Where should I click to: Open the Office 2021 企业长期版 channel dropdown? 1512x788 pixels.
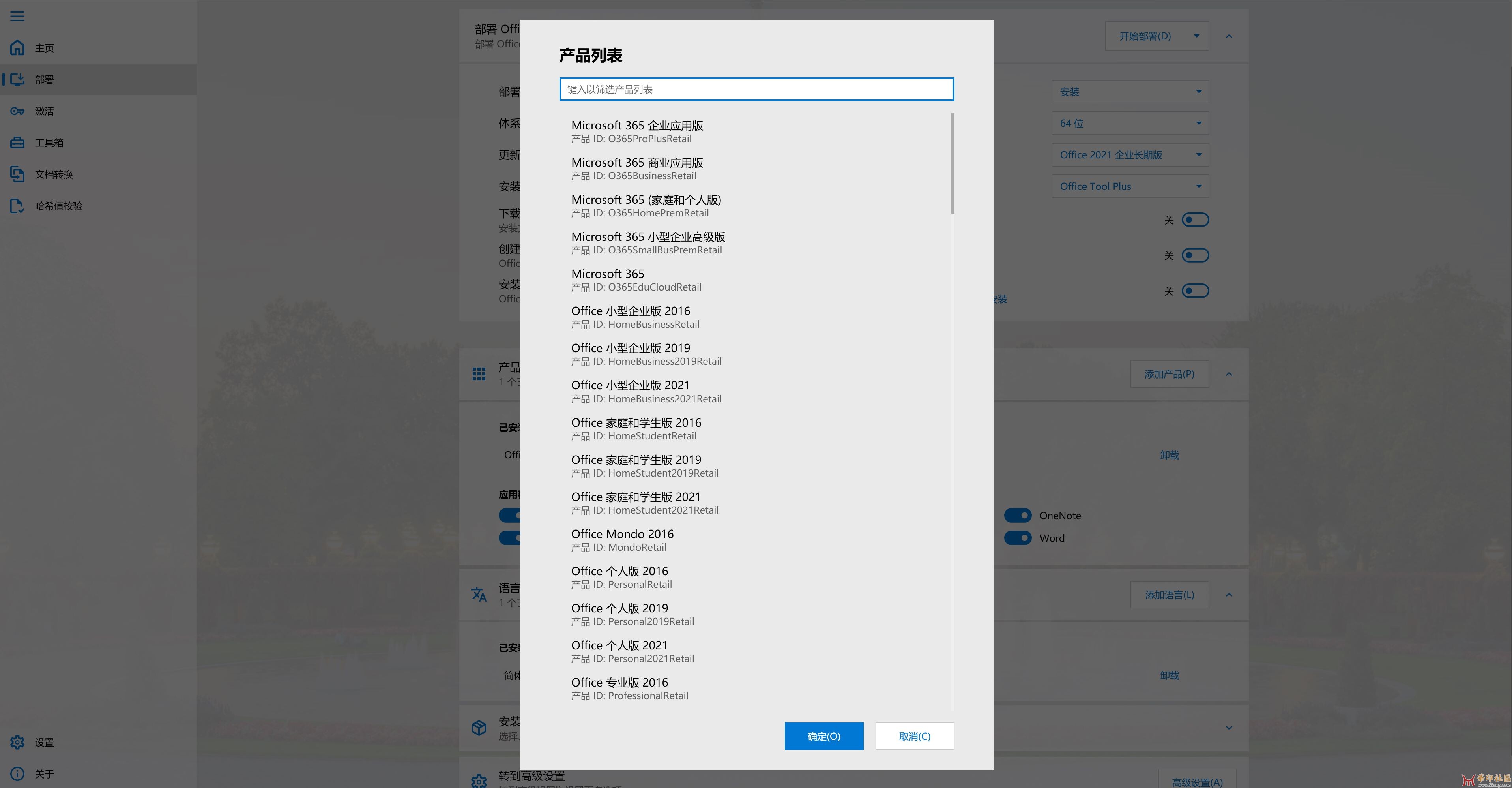[x=1130, y=155]
